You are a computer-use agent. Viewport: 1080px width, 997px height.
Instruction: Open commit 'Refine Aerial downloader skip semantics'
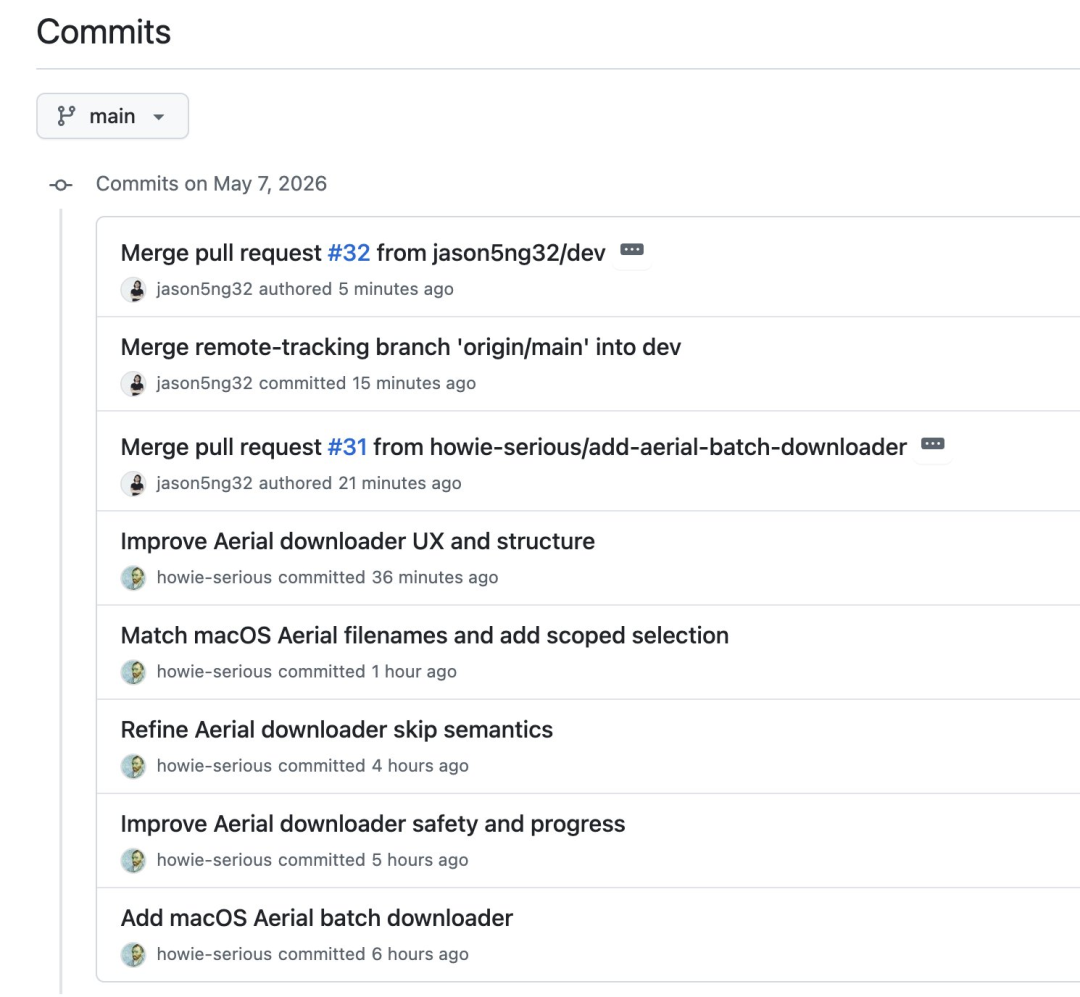click(337, 730)
